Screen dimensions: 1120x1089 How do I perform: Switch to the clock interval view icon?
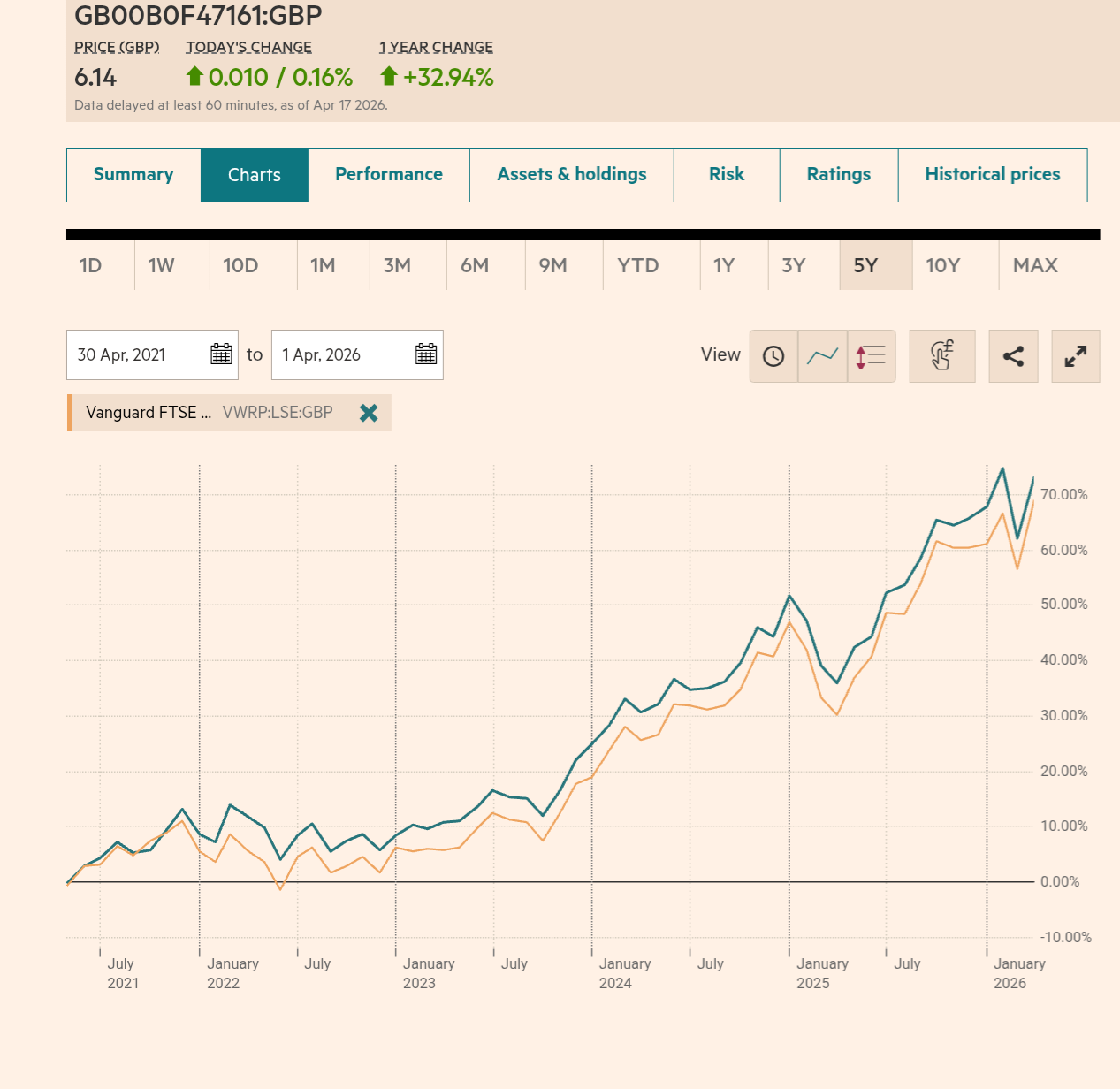coord(773,356)
